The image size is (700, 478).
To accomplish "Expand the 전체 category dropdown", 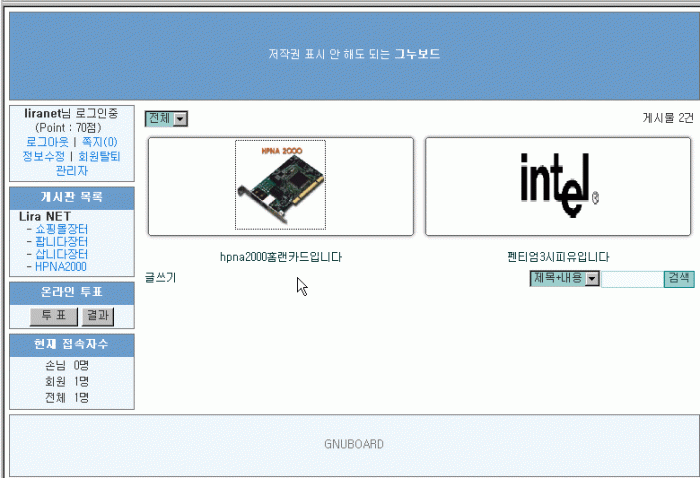I will 166,119.
